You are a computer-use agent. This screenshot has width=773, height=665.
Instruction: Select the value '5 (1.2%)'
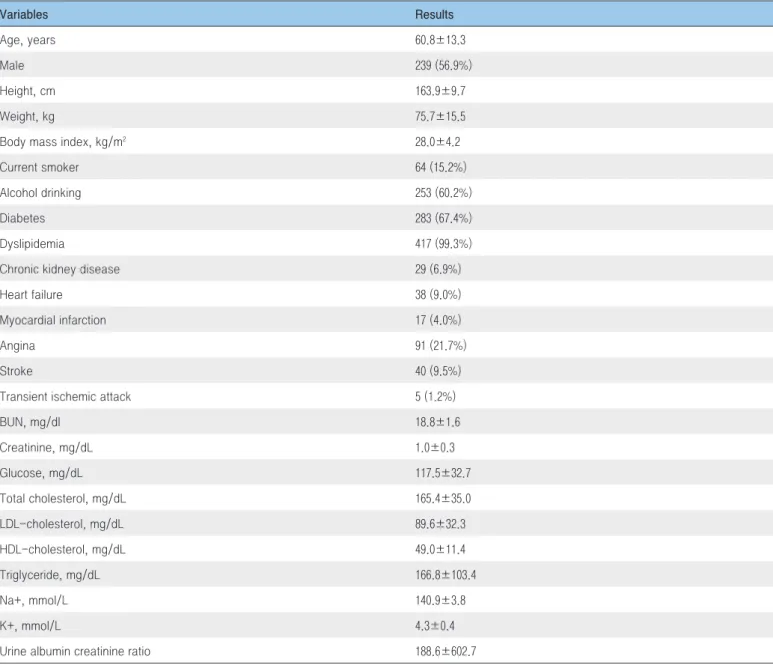(x=435, y=397)
